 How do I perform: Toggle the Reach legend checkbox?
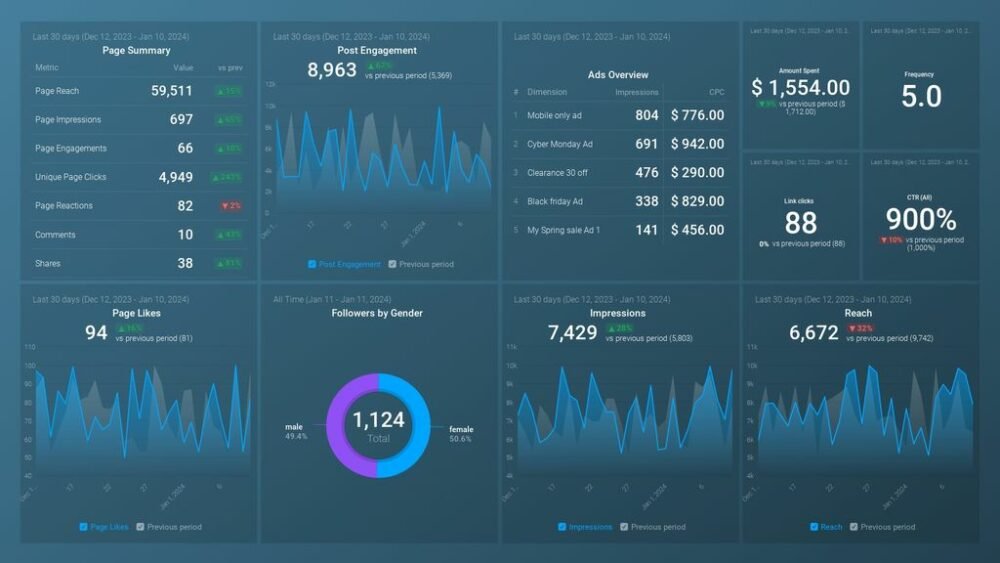[814, 527]
